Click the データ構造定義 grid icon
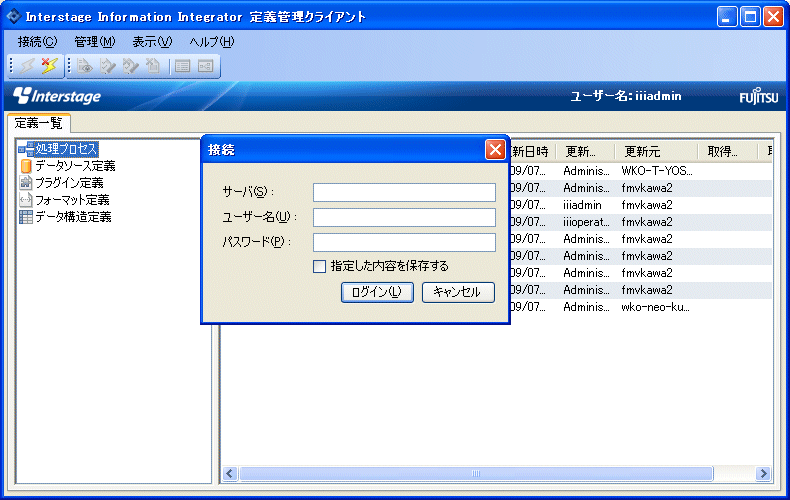 pos(26,217)
